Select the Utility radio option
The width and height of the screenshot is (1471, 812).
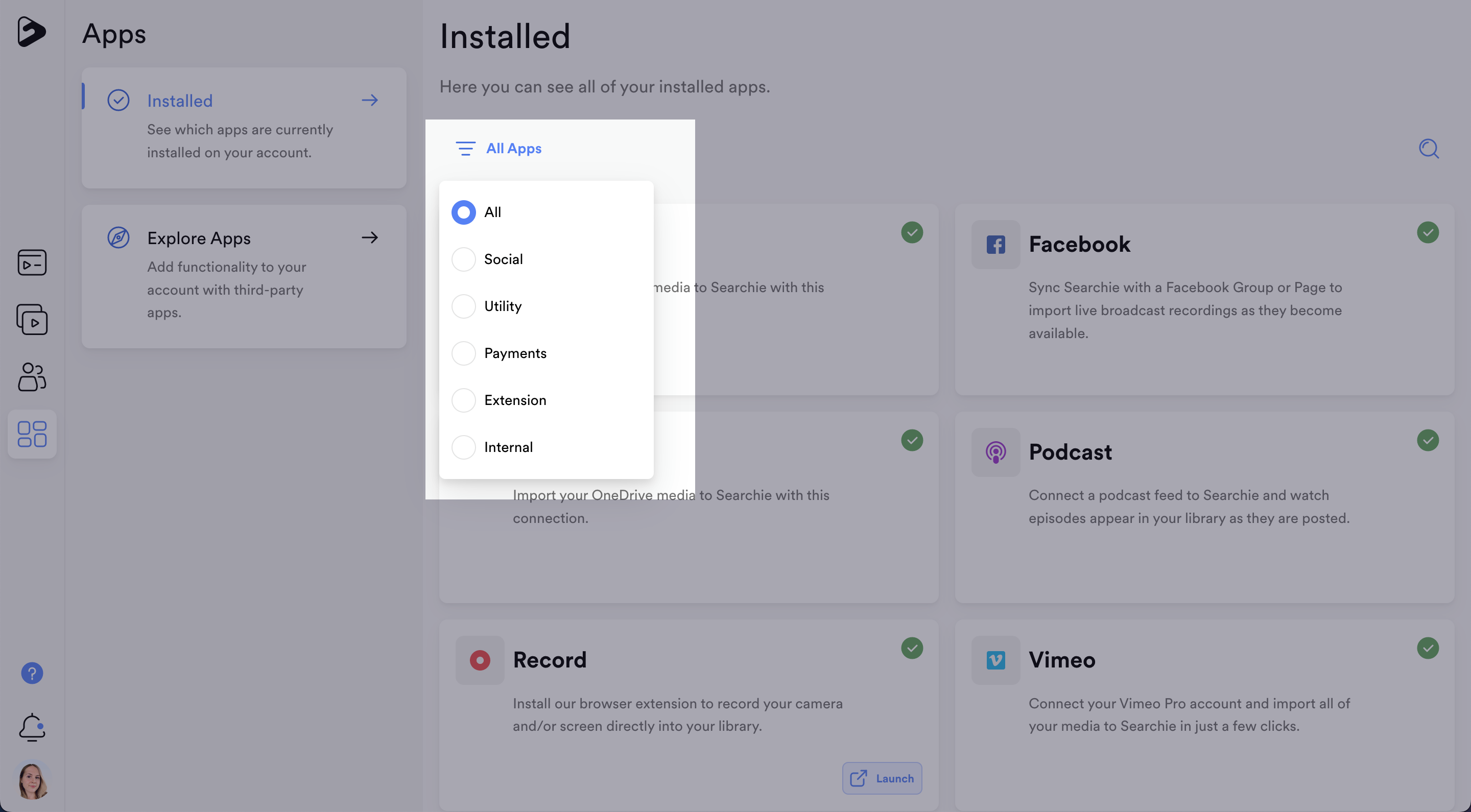(x=463, y=306)
